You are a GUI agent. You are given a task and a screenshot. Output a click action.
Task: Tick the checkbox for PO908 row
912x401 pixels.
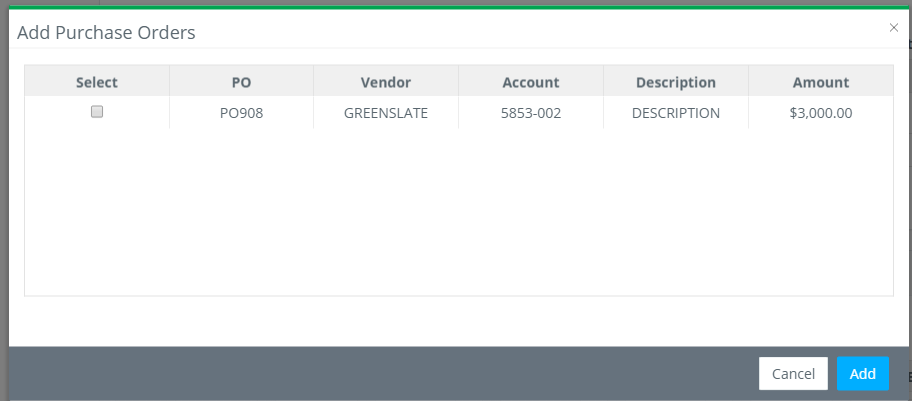pyautogui.click(x=97, y=112)
